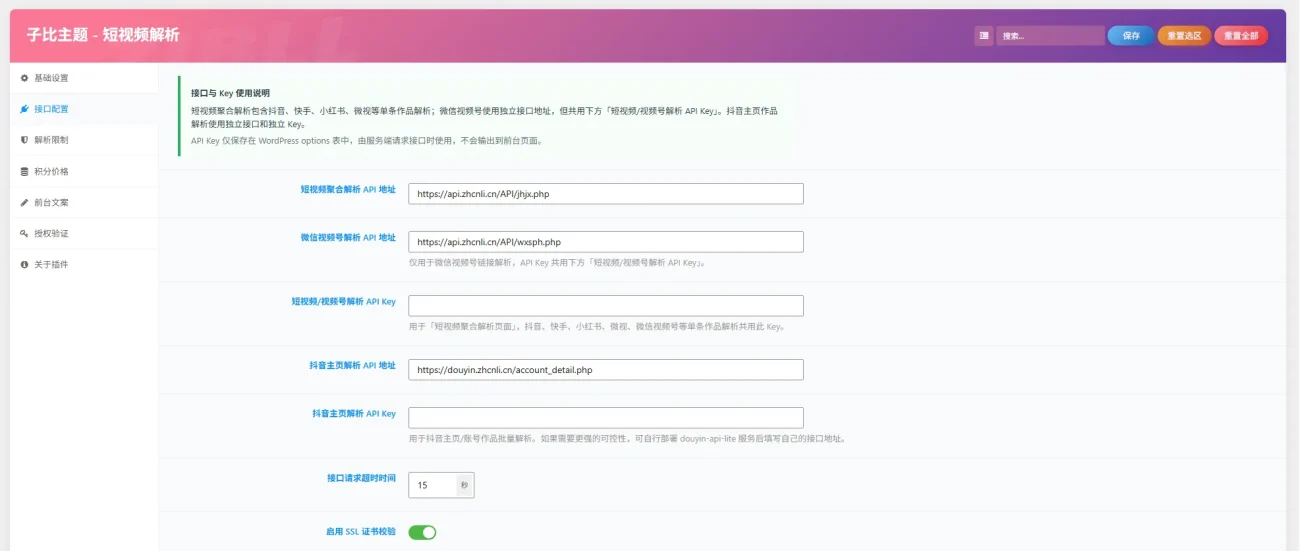Edit the 抖音主页解析 API 地址 field
The image size is (1300, 551).
606,370
